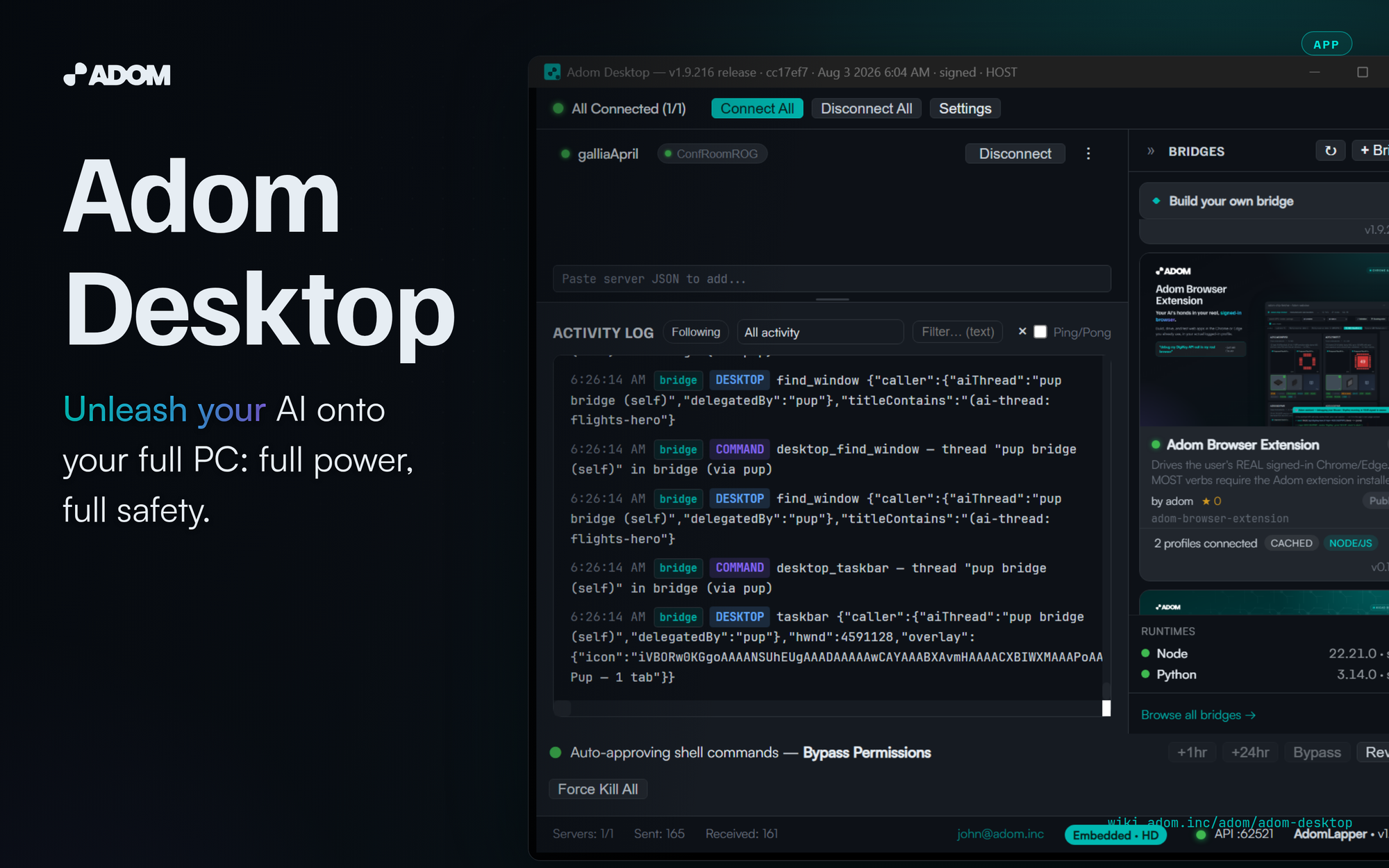This screenshot has height=868, width=1389.
Task: Click the Adom Browser Extension title
Action: pyautogui.click(x=1243, y=444)
